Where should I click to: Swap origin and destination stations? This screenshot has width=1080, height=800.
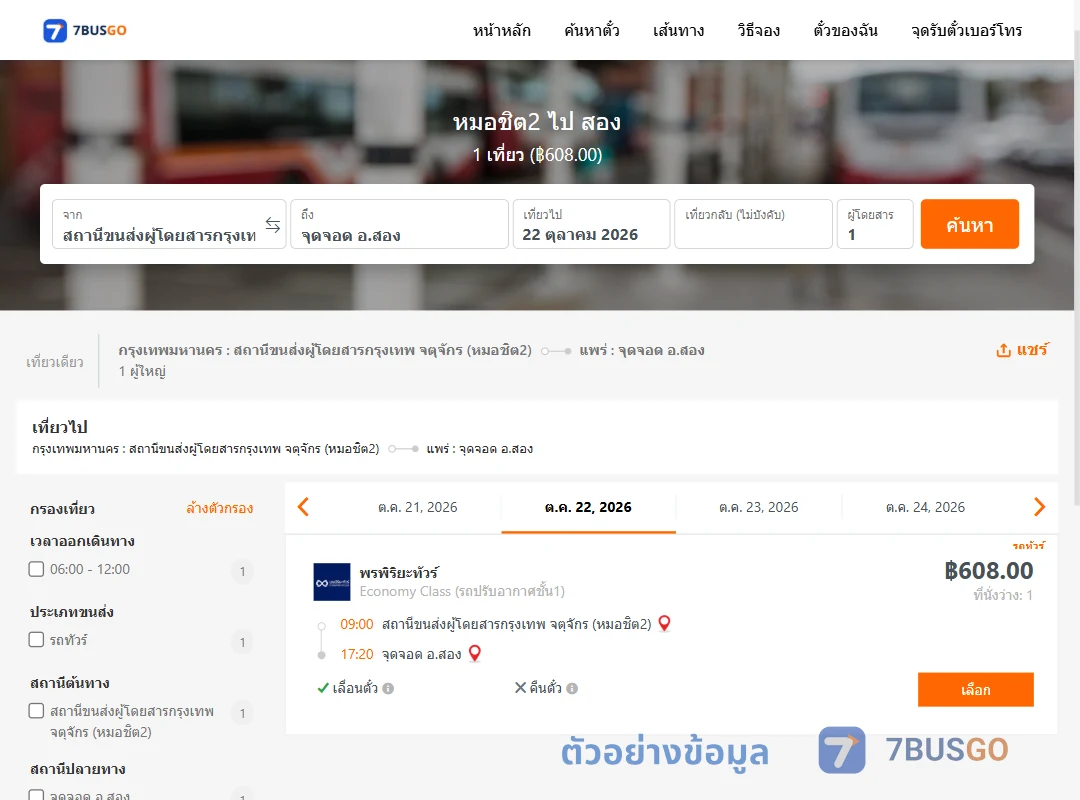[x=273, y=225]
